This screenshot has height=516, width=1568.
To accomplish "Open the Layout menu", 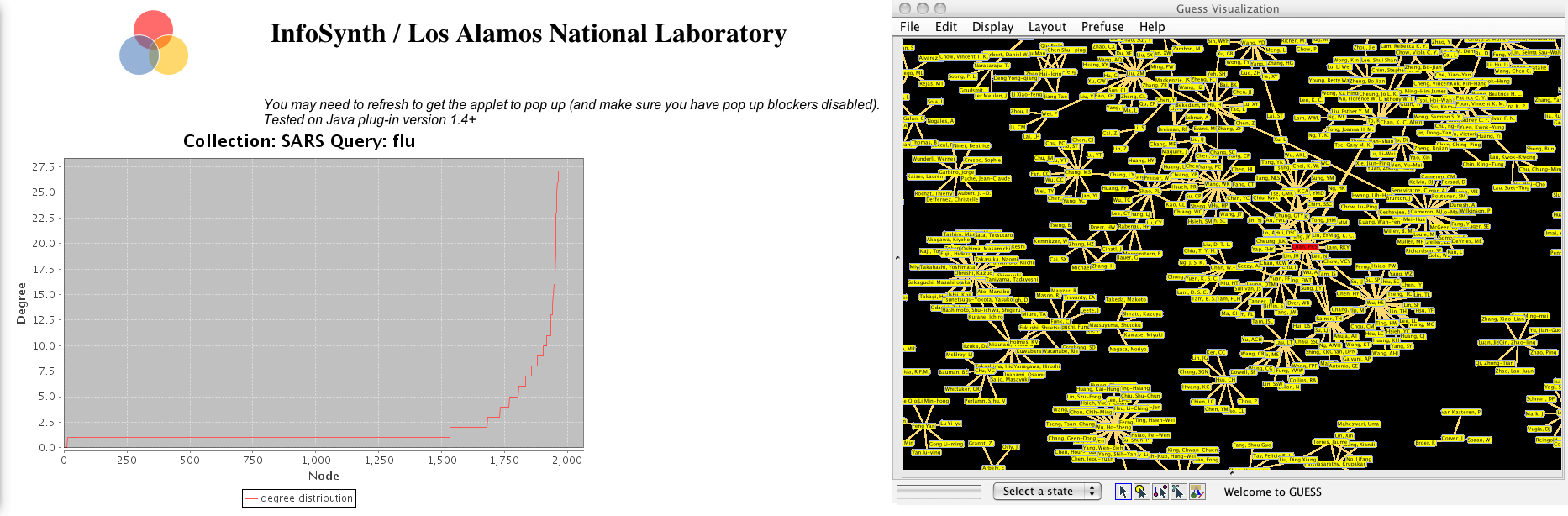I will [1047, 27].
